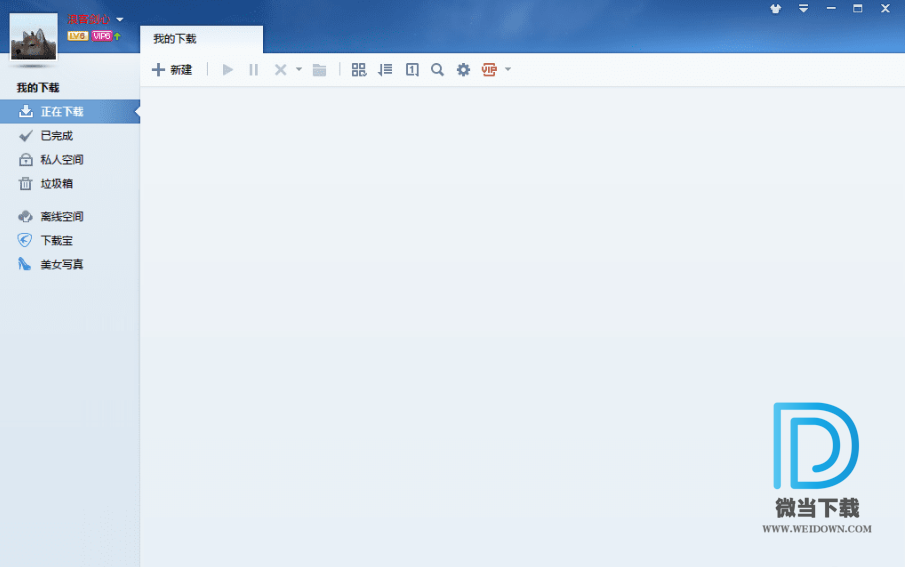Image resolution: width=905 pixels, height=567 pixels.
Task: Click the delete task X icon
Action: point(281,70)
